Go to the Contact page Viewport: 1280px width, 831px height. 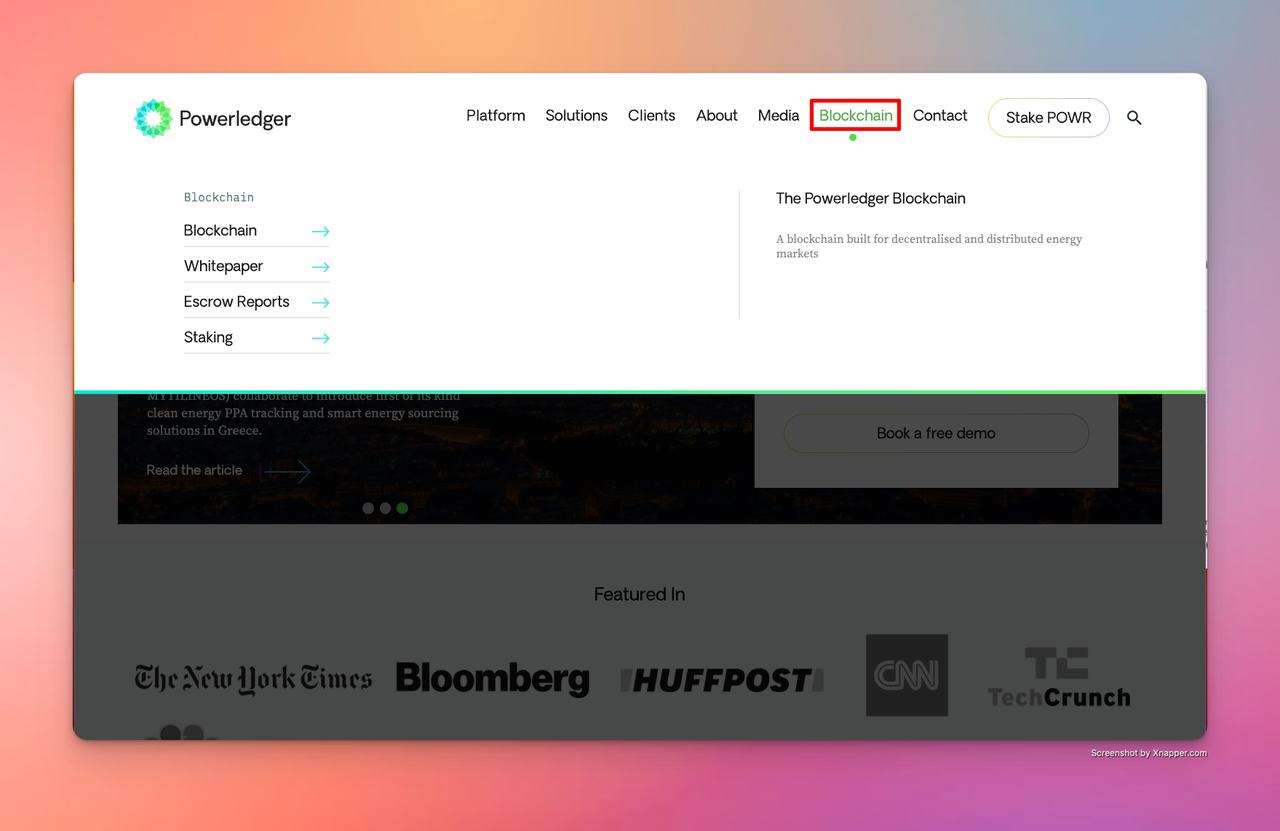tap(940, 116)
